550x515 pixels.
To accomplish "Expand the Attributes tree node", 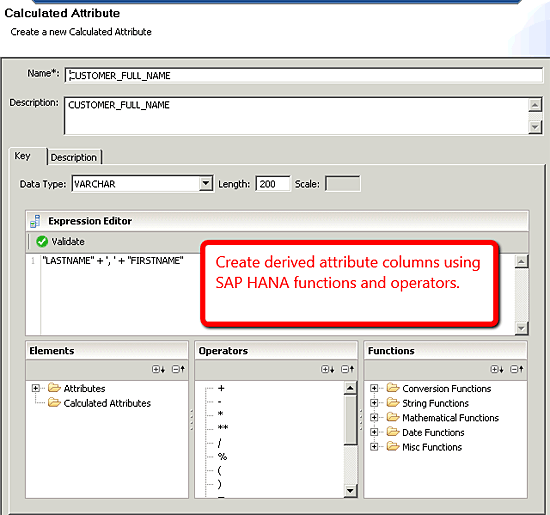I will tap(35, 388).
